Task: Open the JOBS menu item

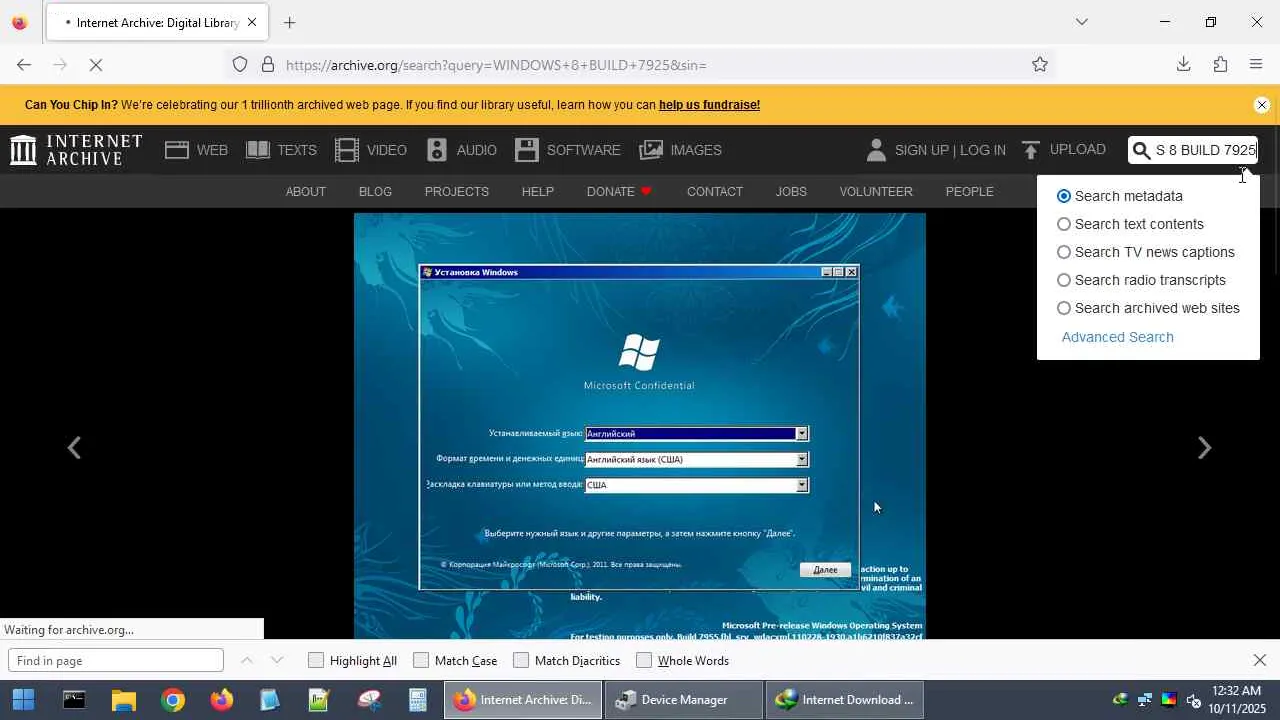Action: pyautogui.click(x=791, y=191)
